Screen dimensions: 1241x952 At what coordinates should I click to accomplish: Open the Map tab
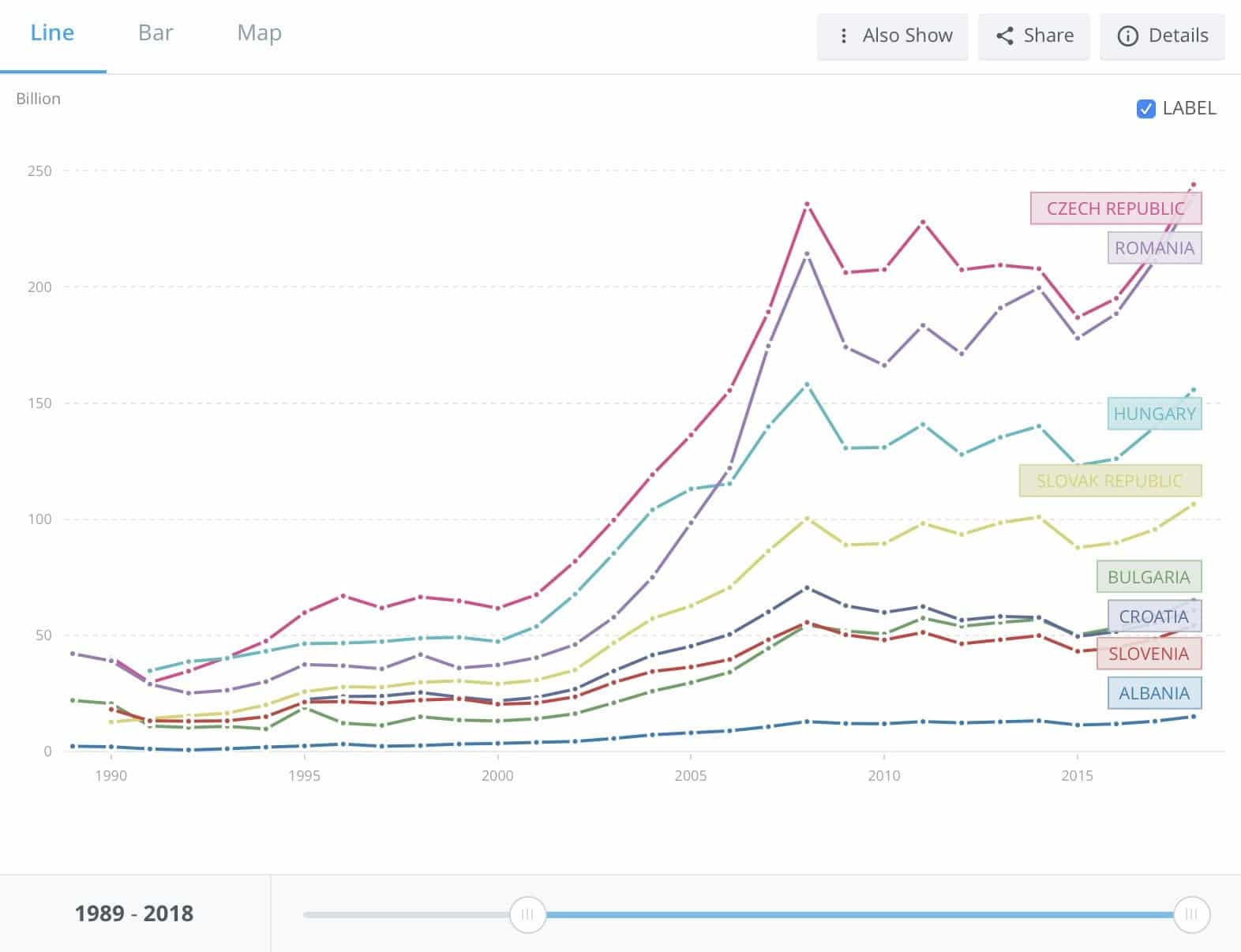click(x=259, y=33)
